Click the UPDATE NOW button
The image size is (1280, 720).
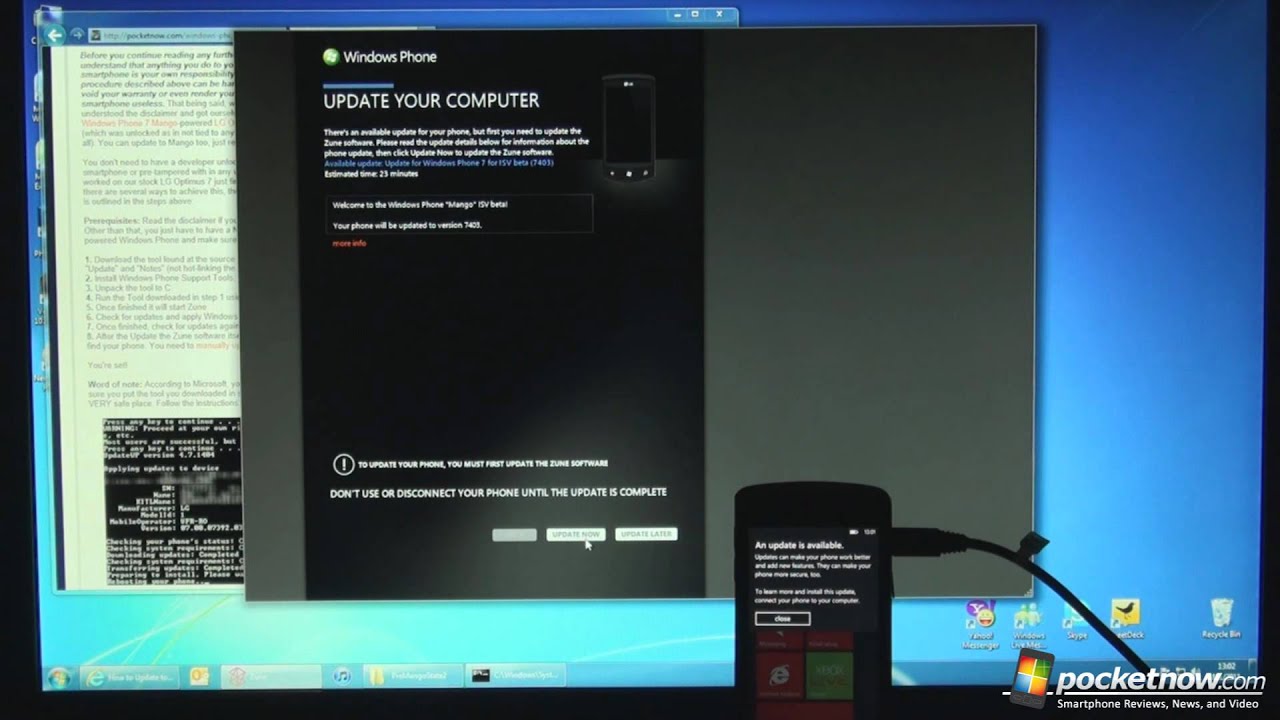(x=575, y=534)
